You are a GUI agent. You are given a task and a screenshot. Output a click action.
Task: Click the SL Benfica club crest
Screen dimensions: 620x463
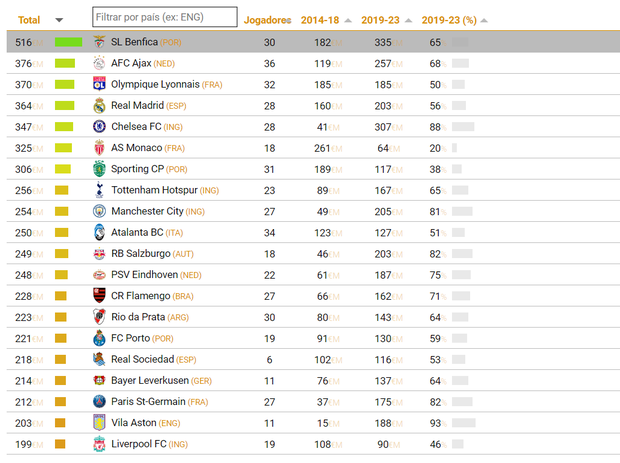pos(99,42)
